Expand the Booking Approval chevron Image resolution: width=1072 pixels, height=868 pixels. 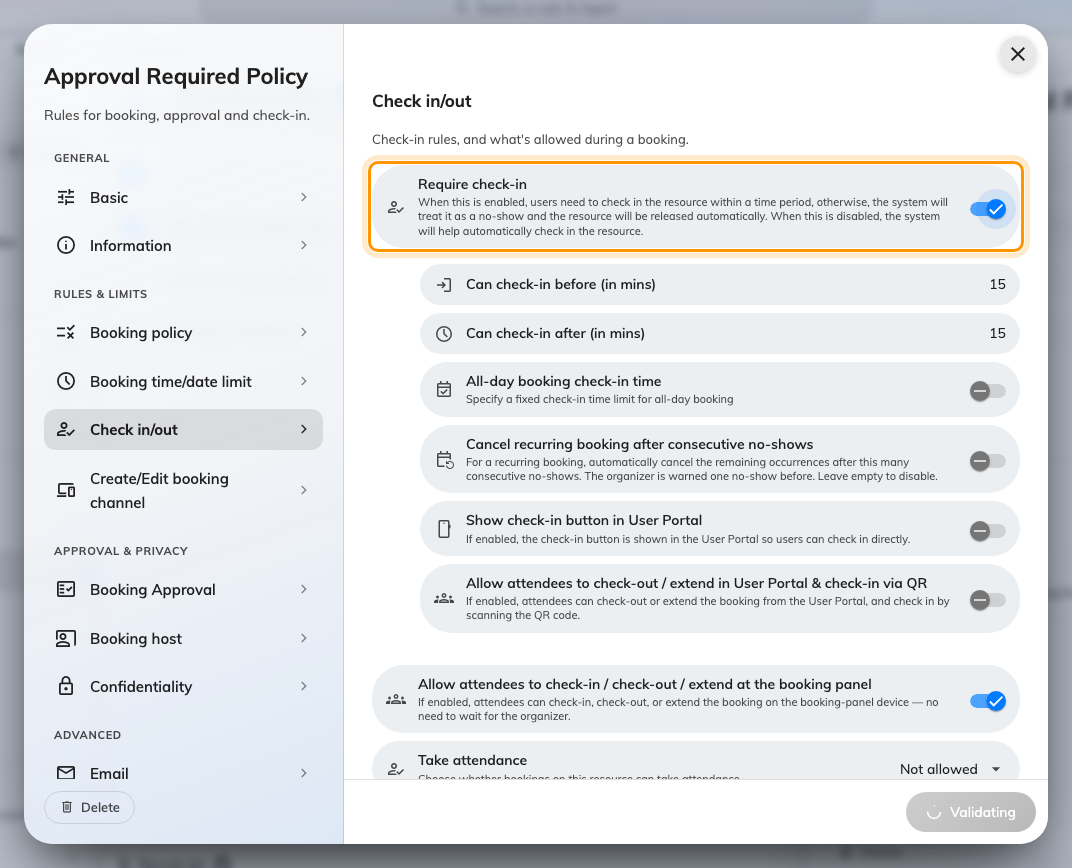pyautogui.click(x=304, y=589)
